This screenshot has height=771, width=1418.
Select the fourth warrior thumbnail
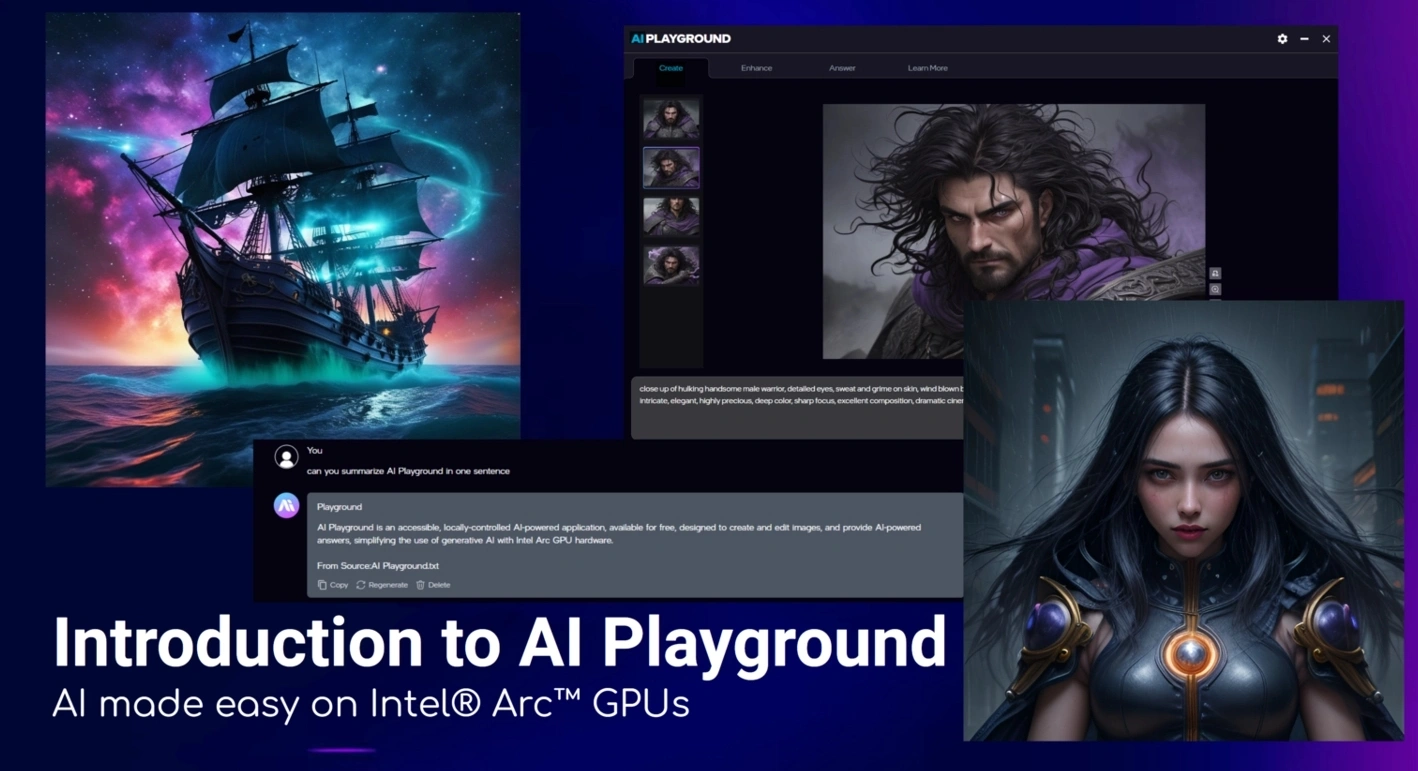click(671, 265)
